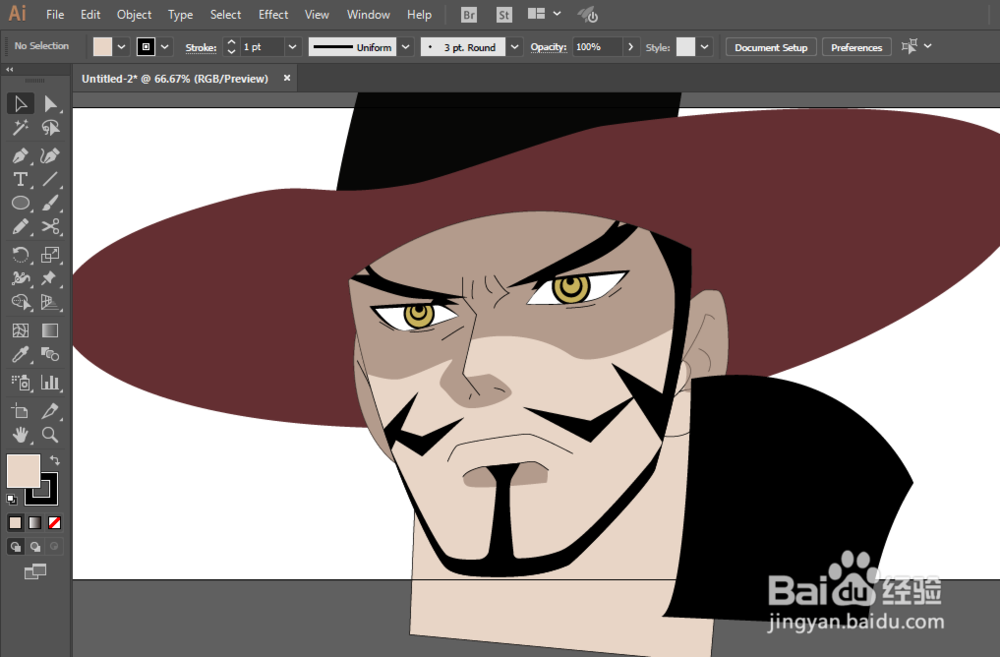Select the Perspective Grid tool
Image resolution: width=1000 pixels, height=657 pixels.
pos(50,302)
